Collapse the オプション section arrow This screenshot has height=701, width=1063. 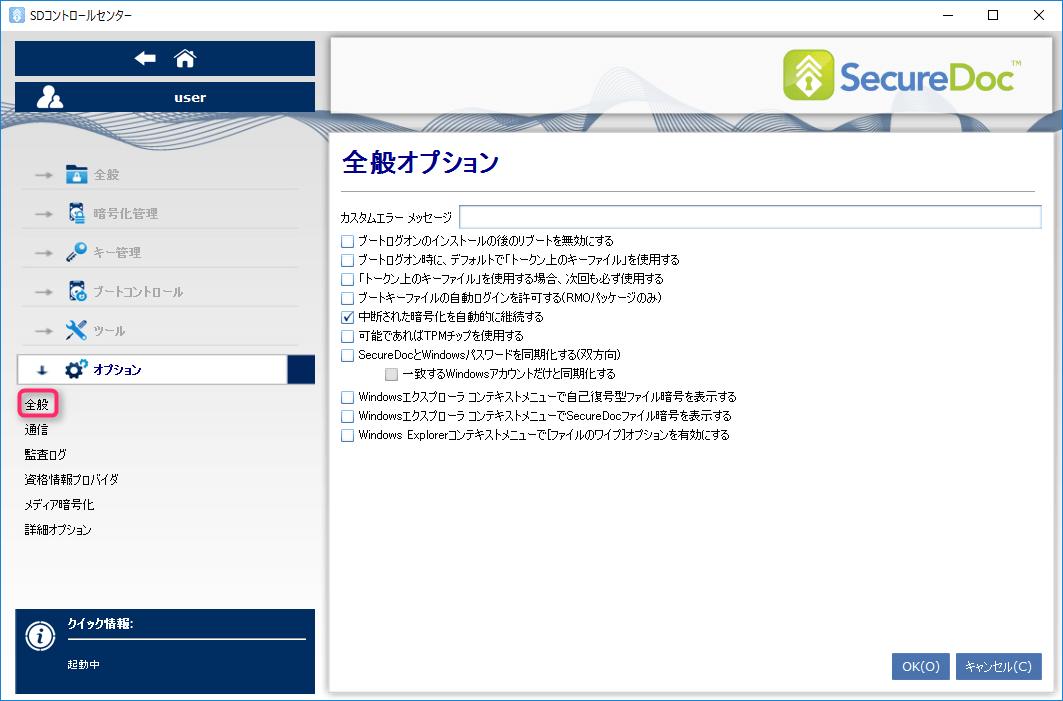tap(42, 370)
